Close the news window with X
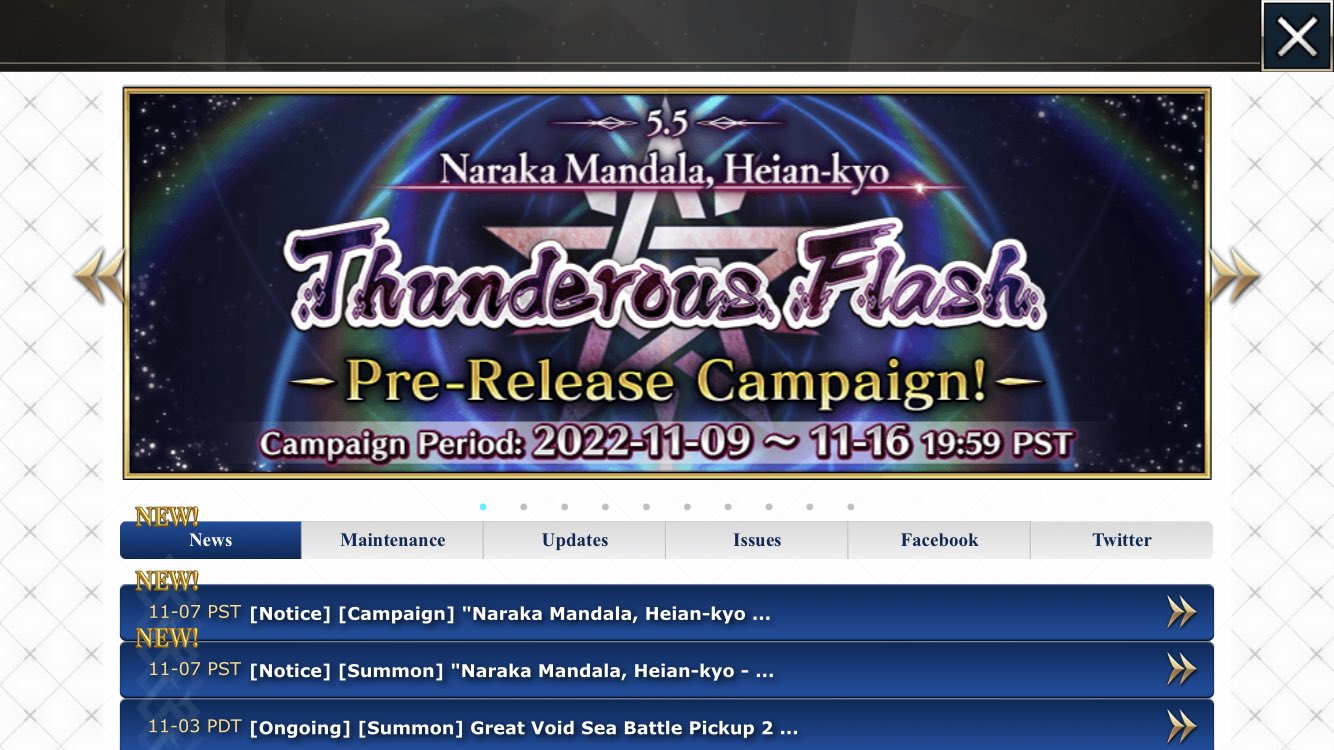 [1296, 37]
